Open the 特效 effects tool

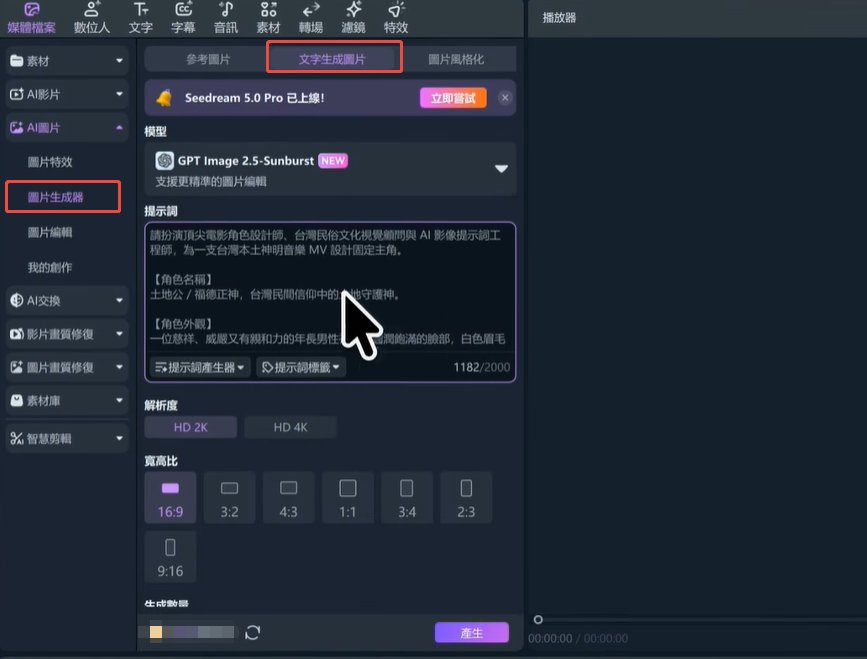tap(396, 18)
